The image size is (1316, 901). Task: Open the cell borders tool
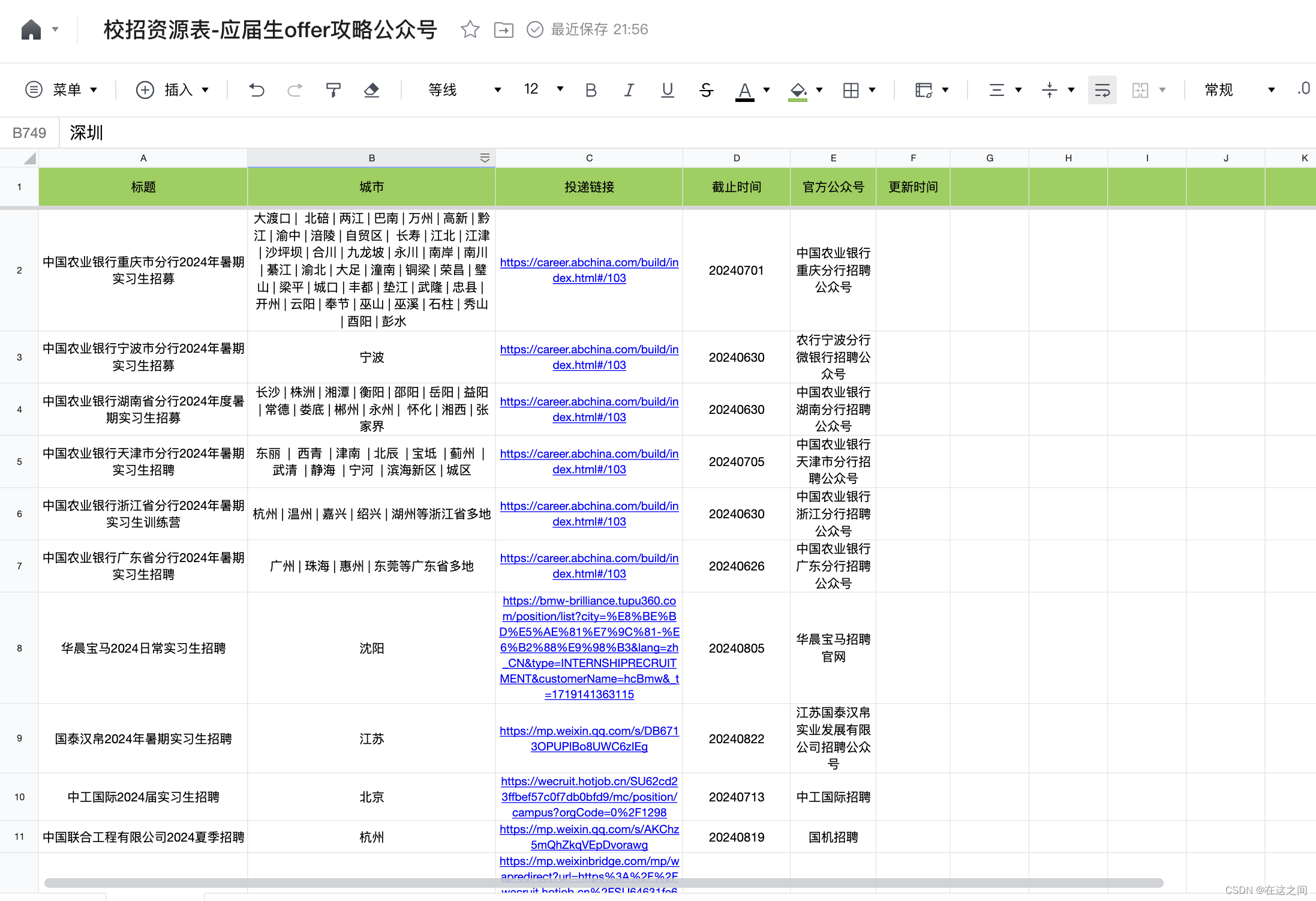pyautogui.click(x=851, y=90)
